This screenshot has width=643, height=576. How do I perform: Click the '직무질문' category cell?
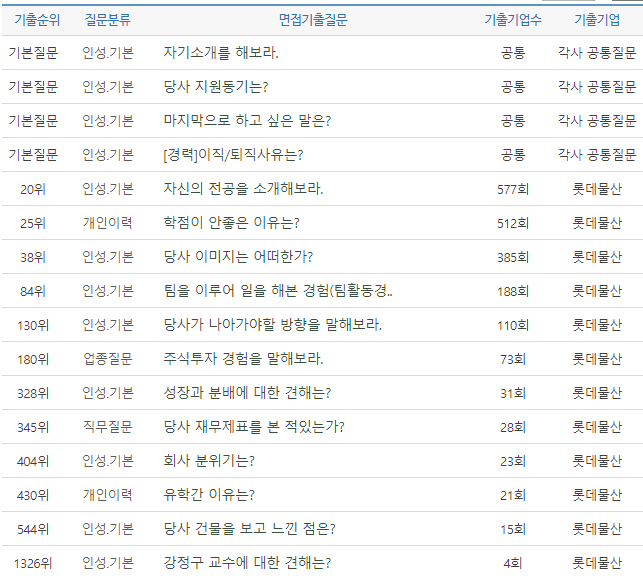107,427
